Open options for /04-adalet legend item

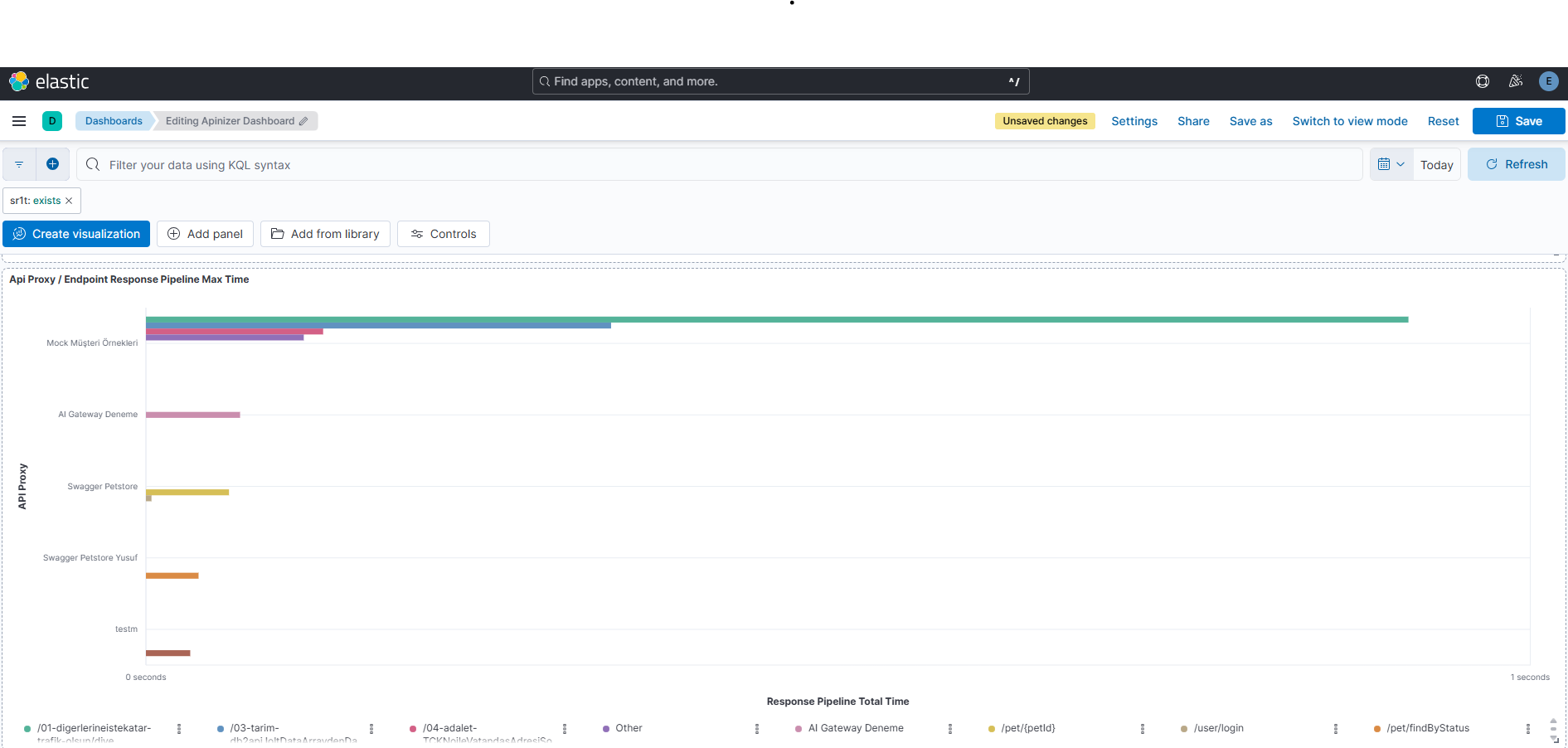coord(565,728)
